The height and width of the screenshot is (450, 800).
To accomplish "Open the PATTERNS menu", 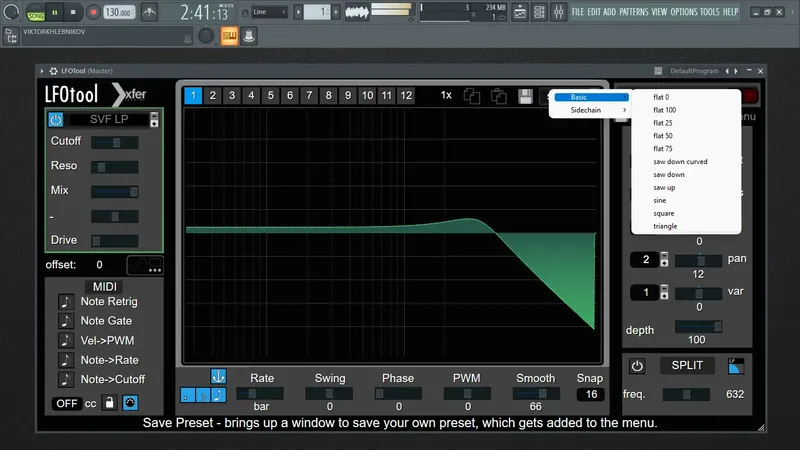I will tap(634, 12).
